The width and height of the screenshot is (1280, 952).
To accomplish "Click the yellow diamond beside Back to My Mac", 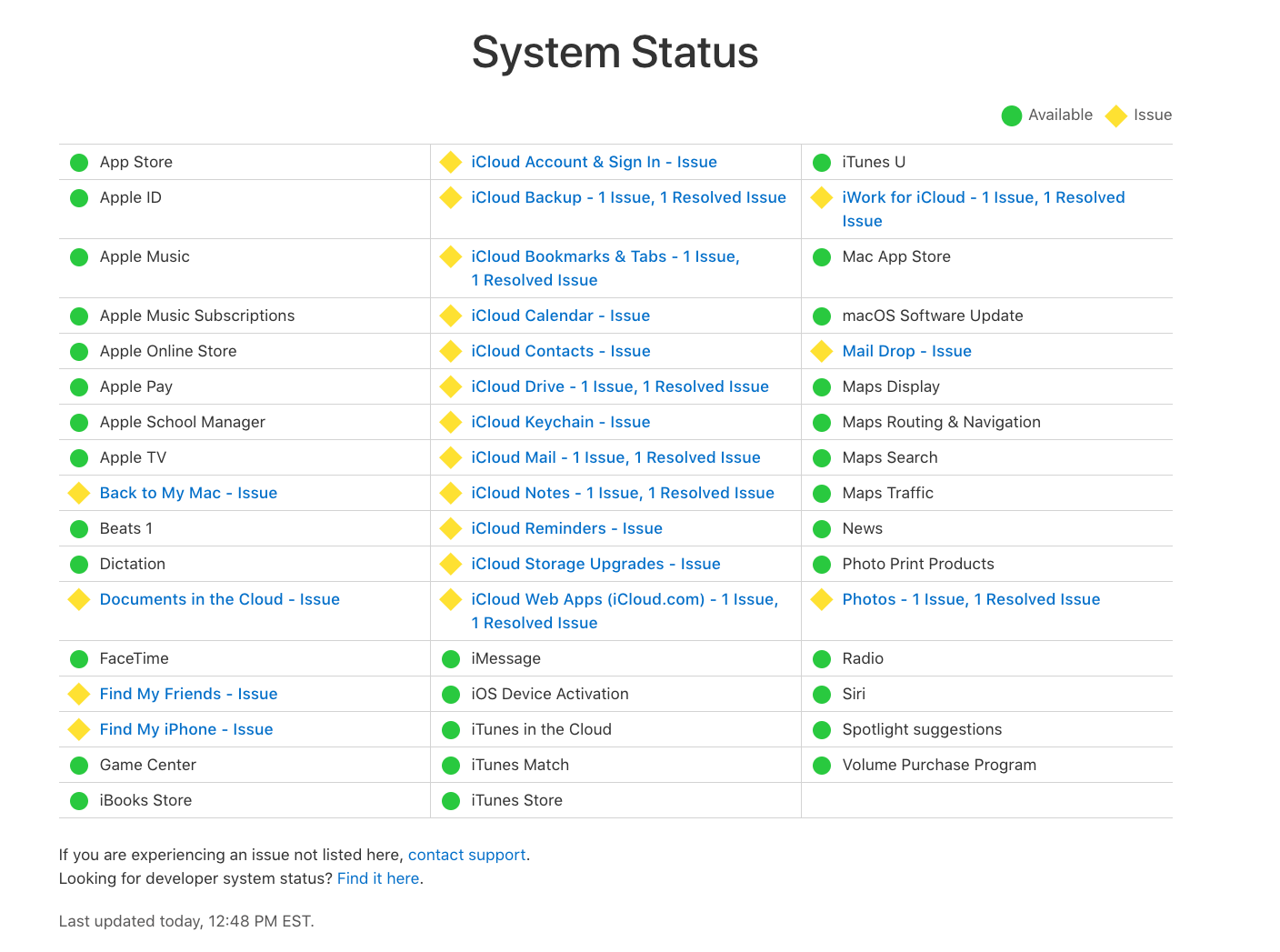I will pyautogui.click(x=79, y=493).
